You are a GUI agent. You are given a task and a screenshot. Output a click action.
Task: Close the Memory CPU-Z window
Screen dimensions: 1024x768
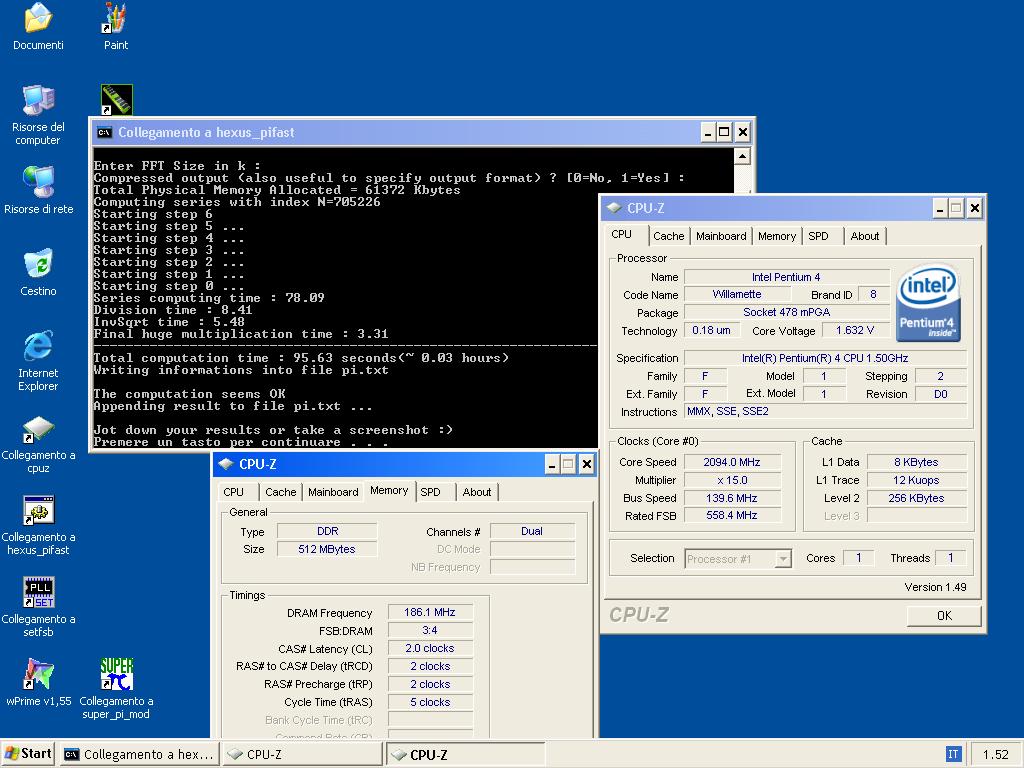point(586,464)
